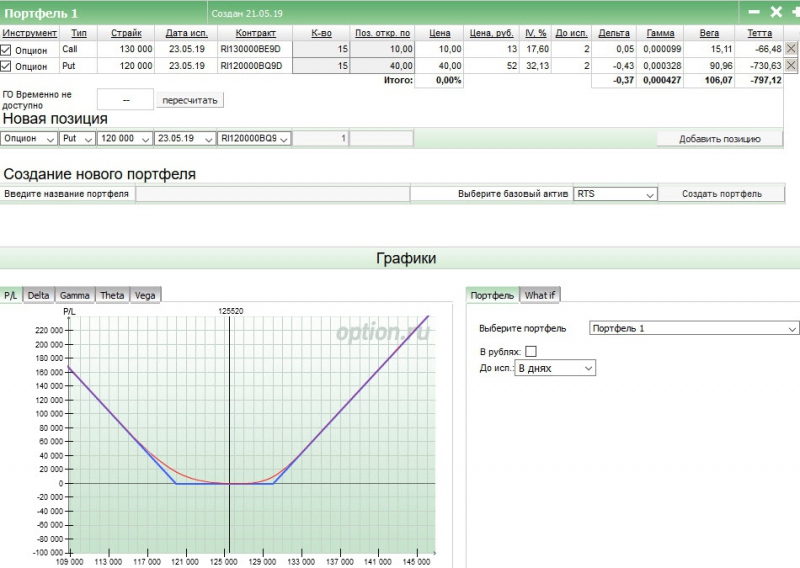Sort by the 'Вега' column header
The height and width of the screenshot is (568, 800).
pos(709,33)
